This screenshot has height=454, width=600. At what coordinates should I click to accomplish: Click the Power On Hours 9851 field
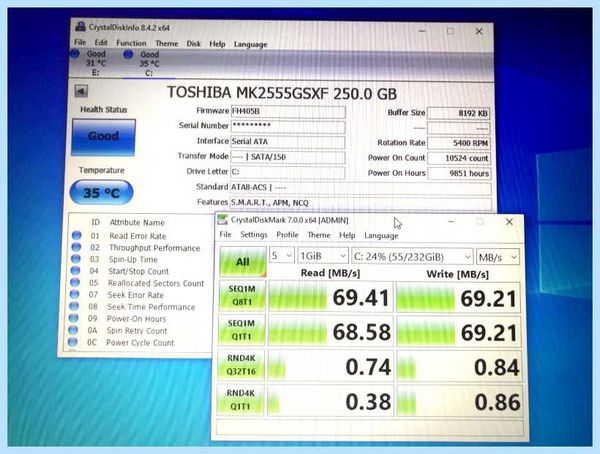459,173
